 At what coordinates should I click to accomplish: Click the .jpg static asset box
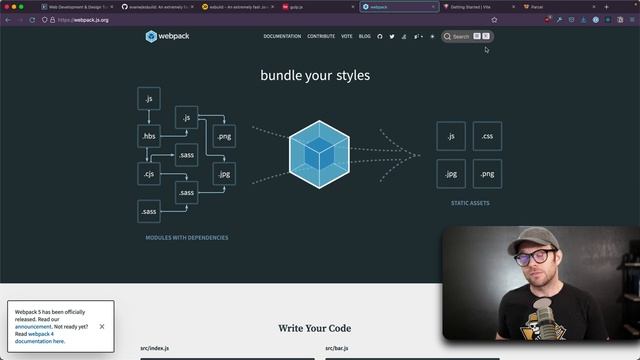[451, 174]
